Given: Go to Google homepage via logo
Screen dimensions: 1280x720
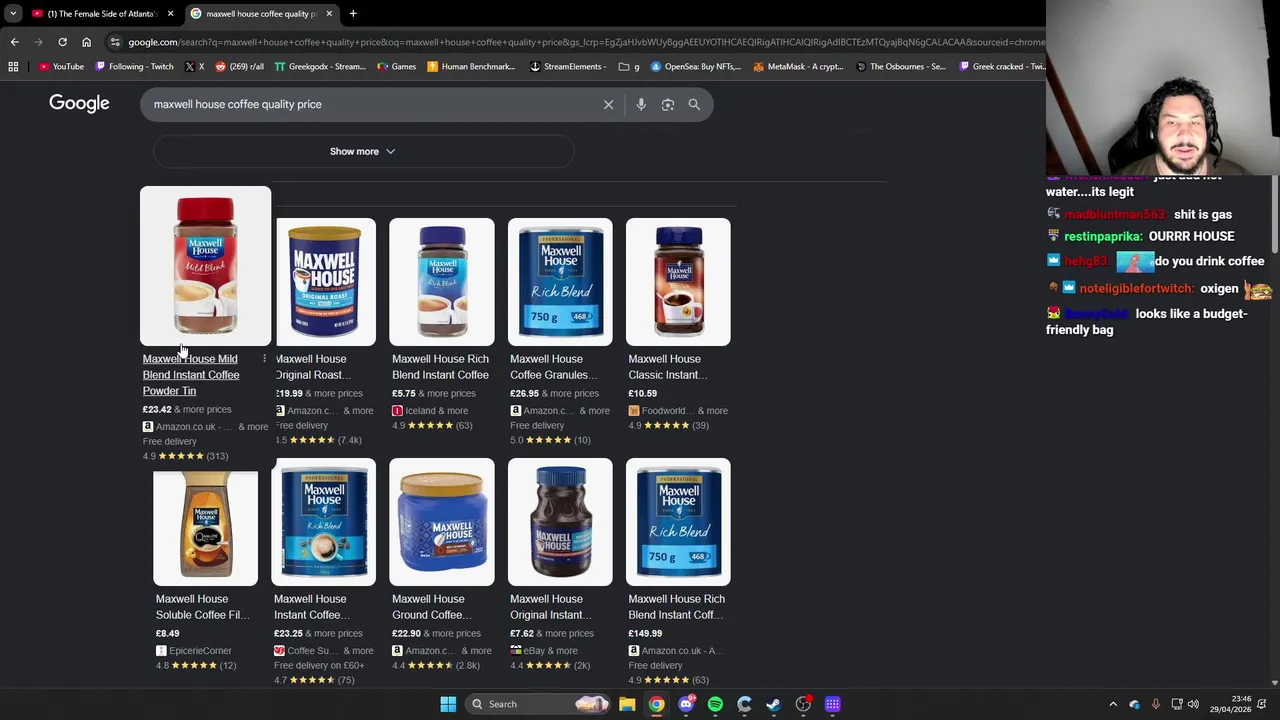Looking at the screenshot, I should point(79,103).
